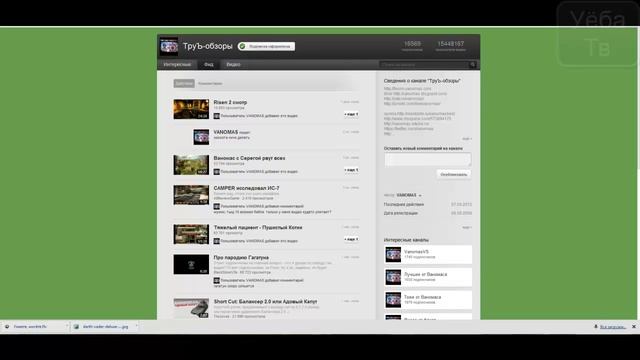Viewport: 640px width, 360px height.
Task: Click user icon under CAMPER ИС-7 video
Action: click(x=216, y=207)
